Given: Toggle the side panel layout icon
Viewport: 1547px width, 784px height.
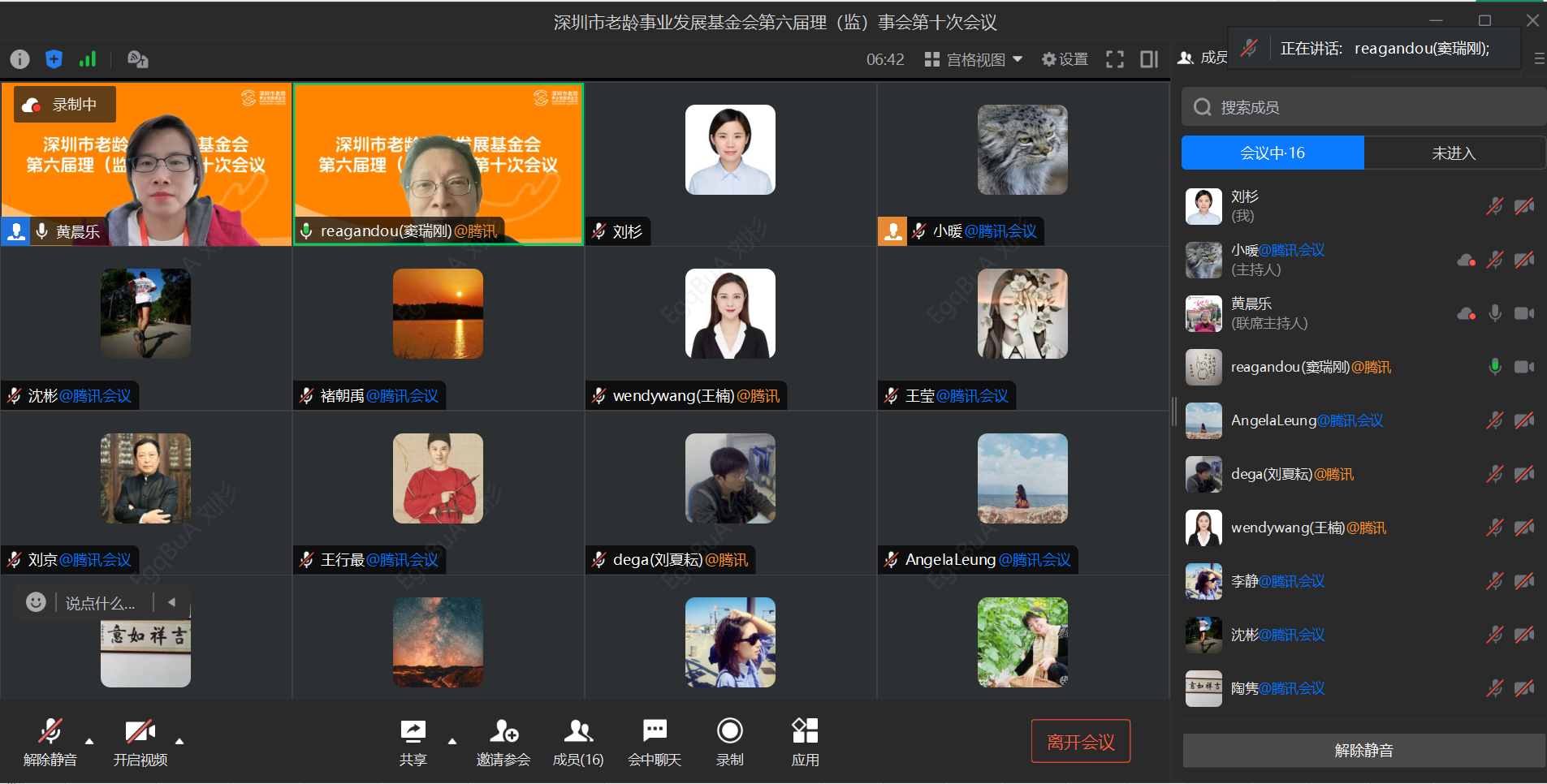Looking at the screenshot, I should click(1149, 59).
